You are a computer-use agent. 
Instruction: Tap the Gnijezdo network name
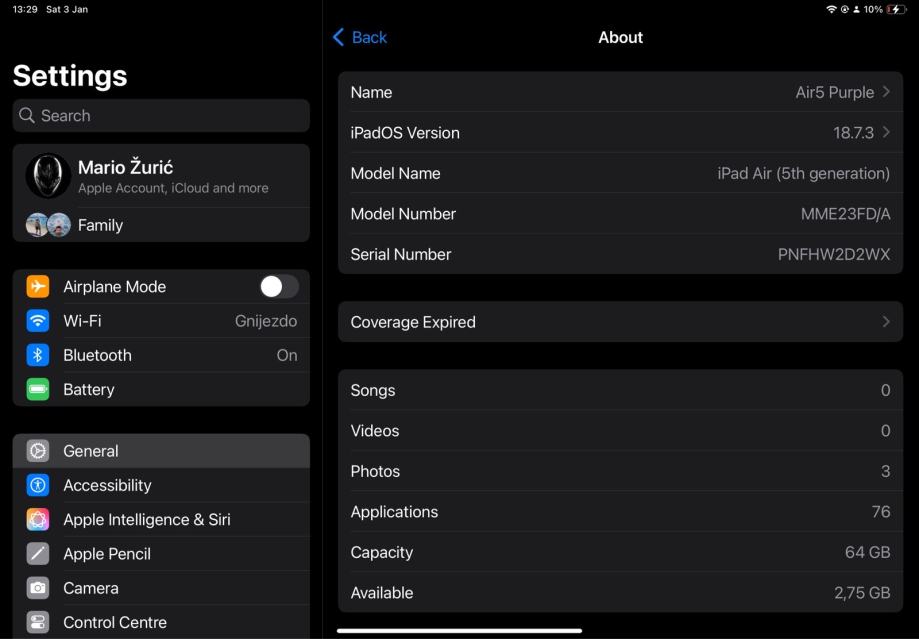coord(266,321)
